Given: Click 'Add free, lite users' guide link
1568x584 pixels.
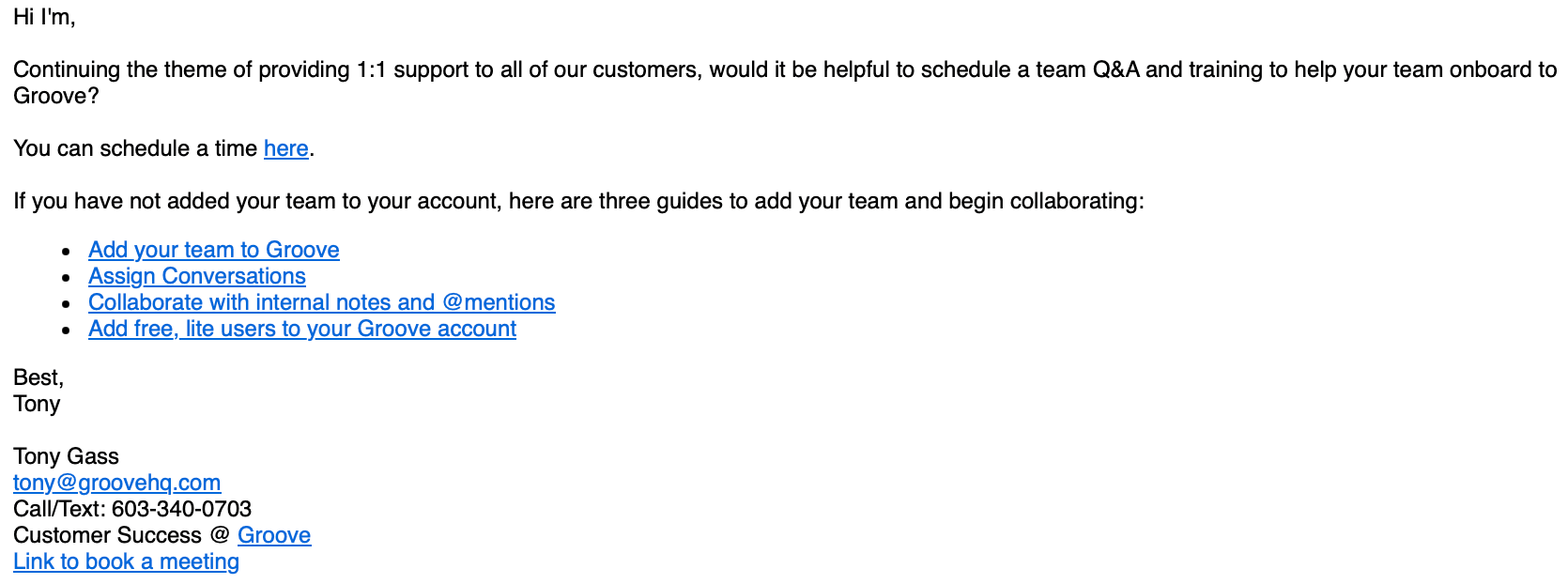Looking at the screenshot, I should click(x=301, y=329).
